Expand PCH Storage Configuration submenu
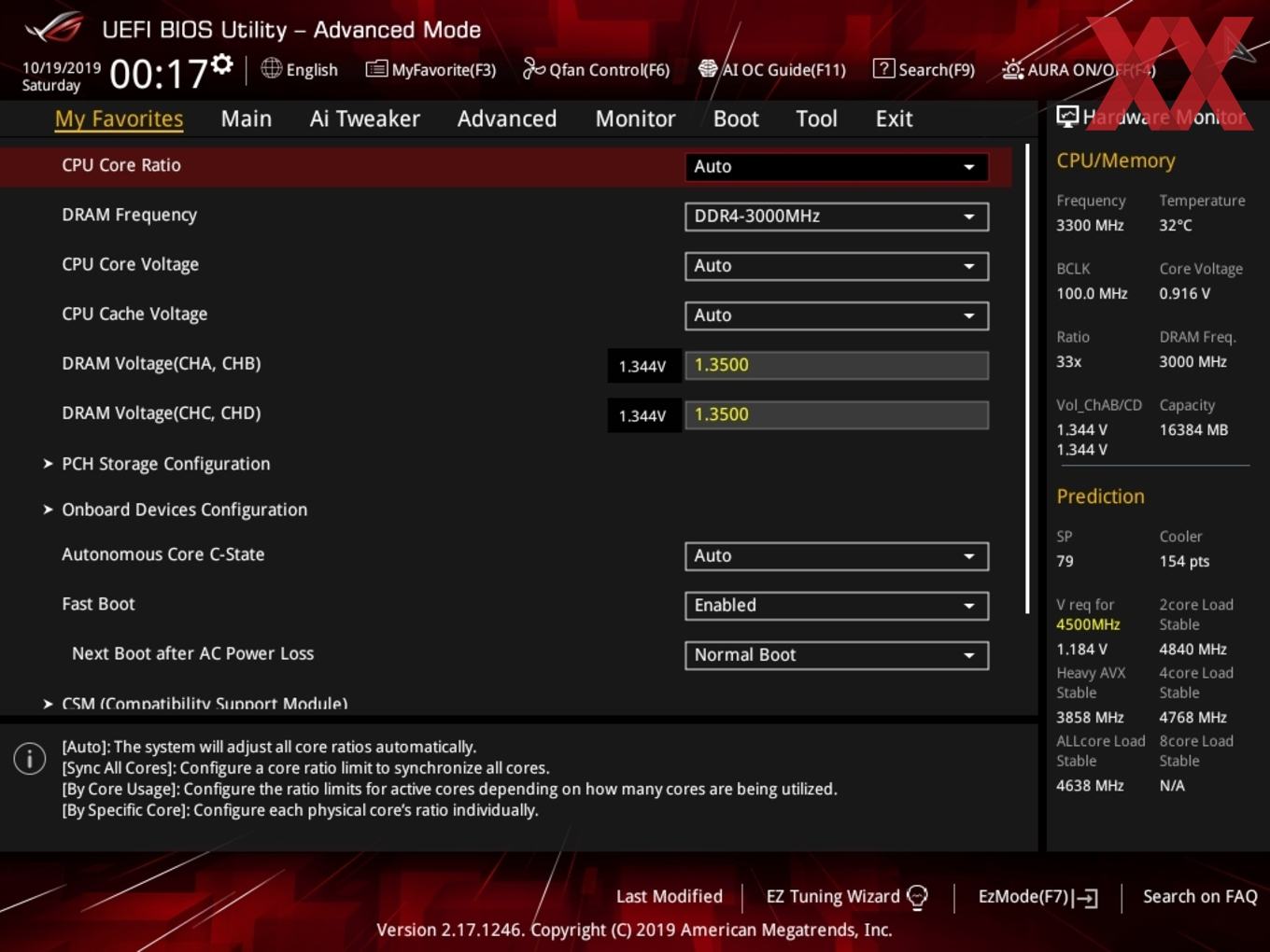Screen dimensions: 1270x952 165,464
